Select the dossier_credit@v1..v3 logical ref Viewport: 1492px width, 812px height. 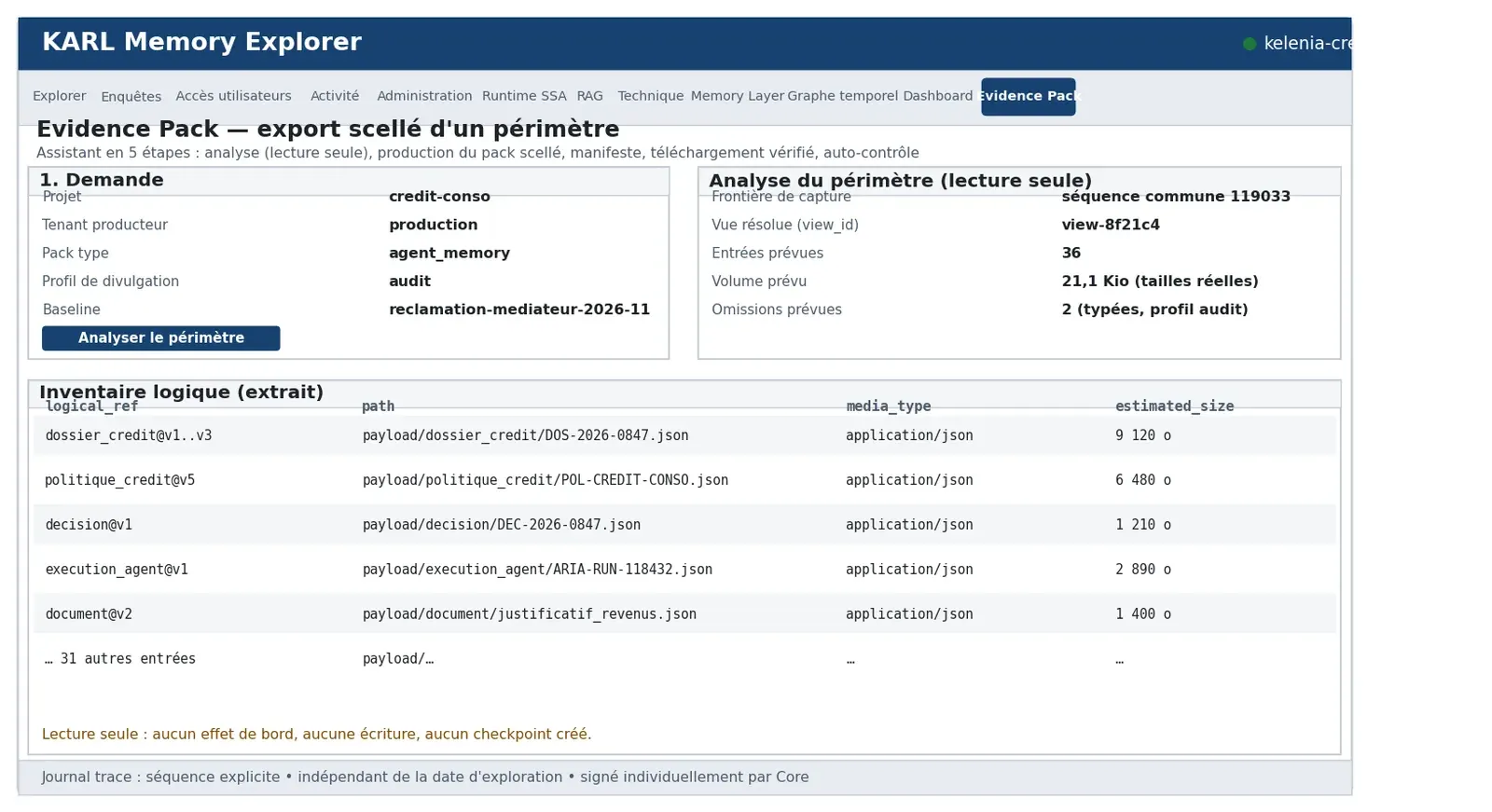click(x=129, y=435)
